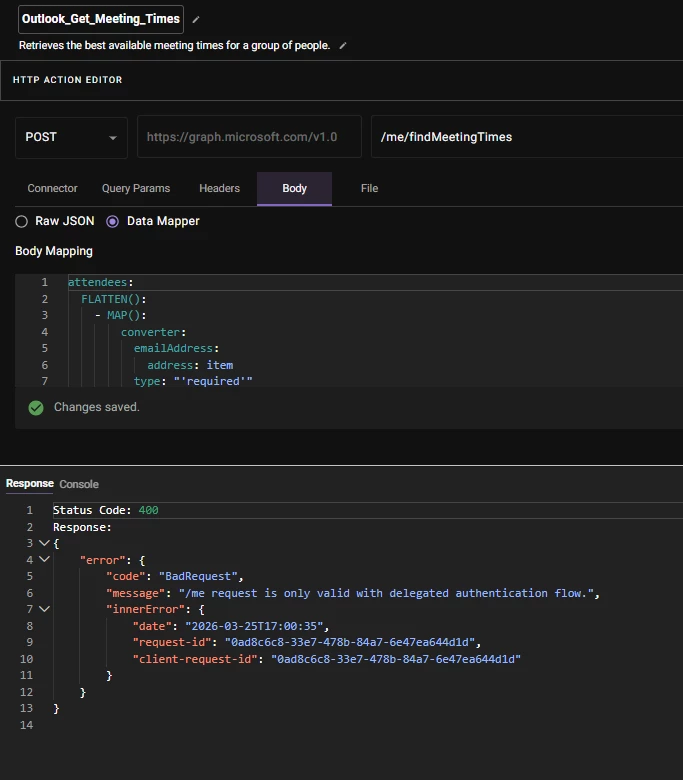Collapse the "innerError" object on line 7
The image size is (683, 780).
click(x=44, y=609)
